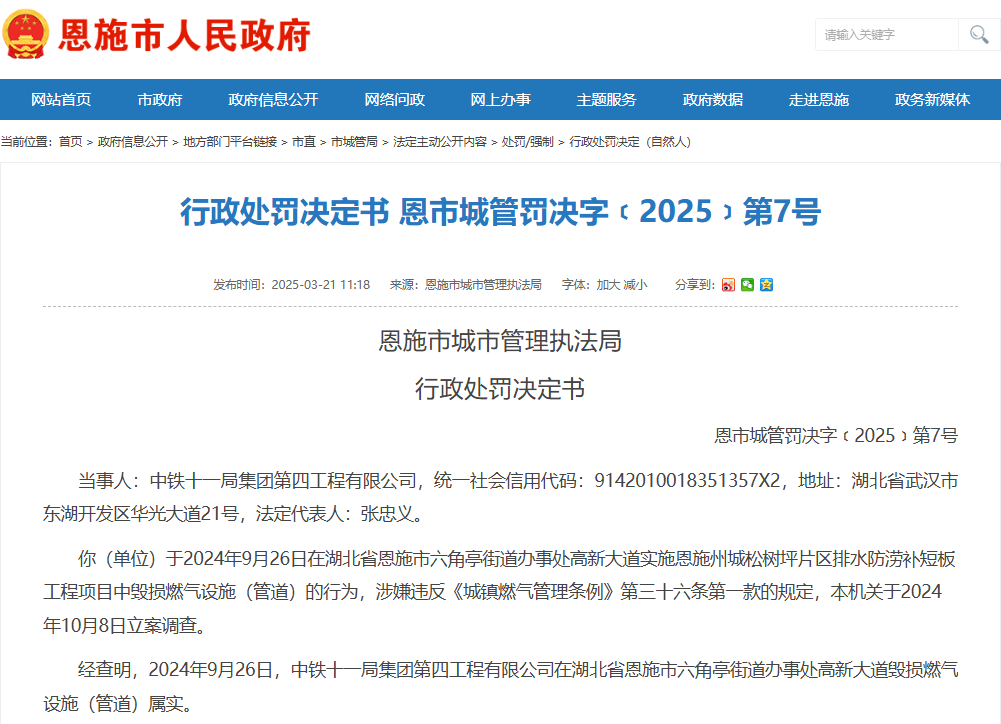
Task: Open the 市城管局 breadcrumb link
Action: click(x=354, y=142)
